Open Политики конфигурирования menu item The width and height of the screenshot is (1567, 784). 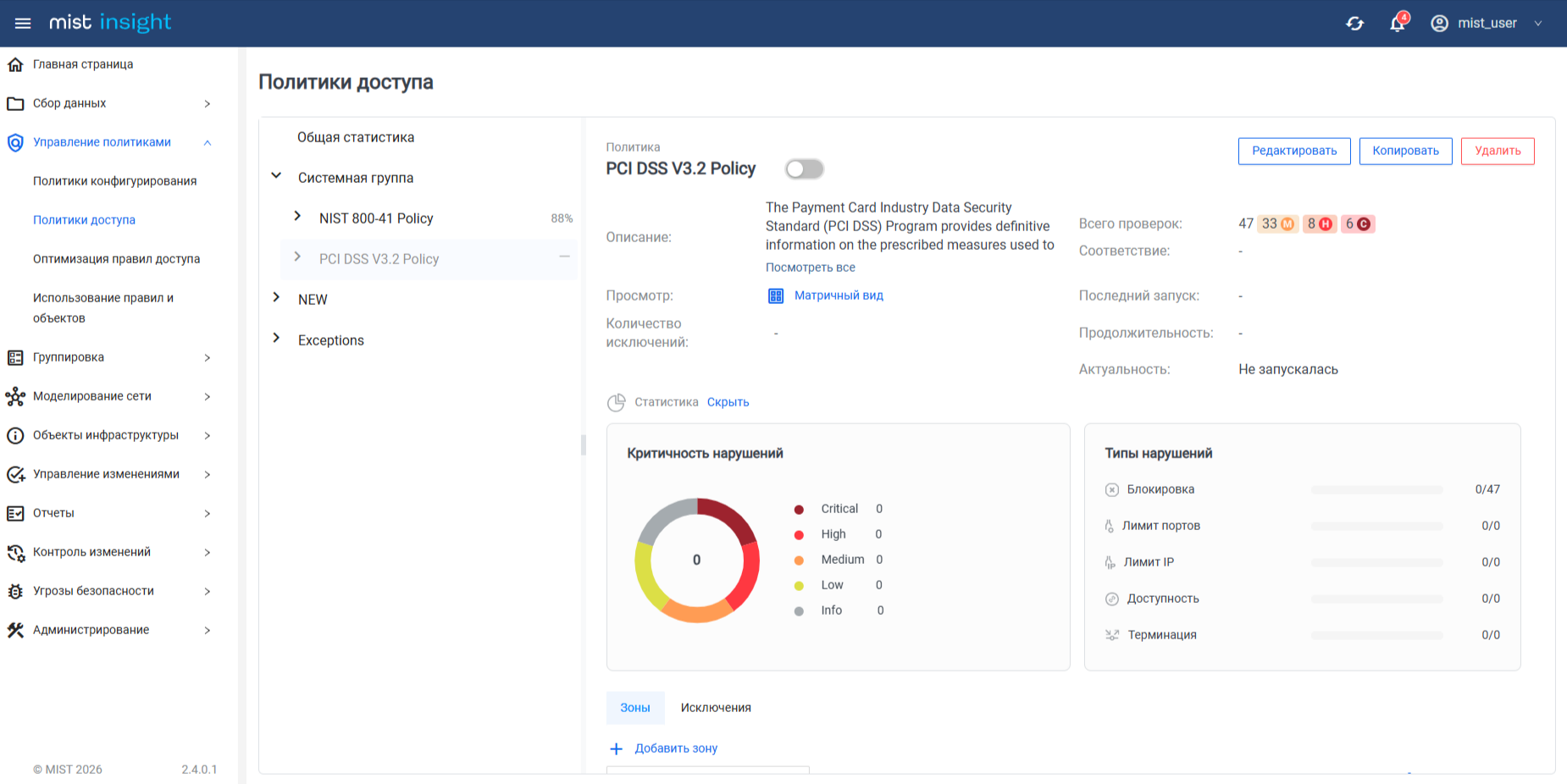click(114, 181)
